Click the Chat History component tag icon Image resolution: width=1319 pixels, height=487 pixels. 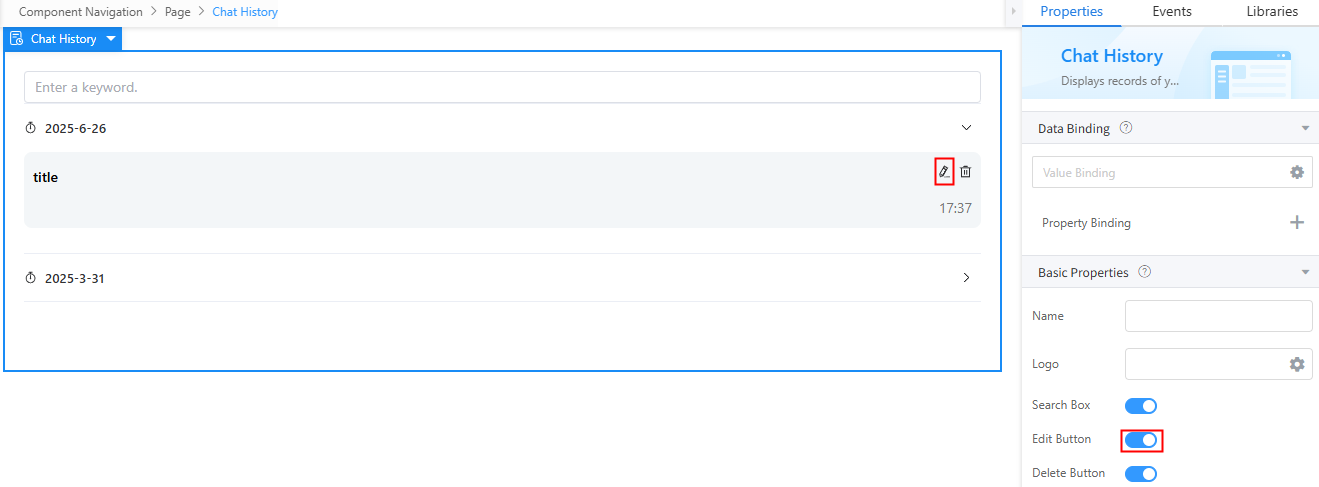click(x=16, y=39)
